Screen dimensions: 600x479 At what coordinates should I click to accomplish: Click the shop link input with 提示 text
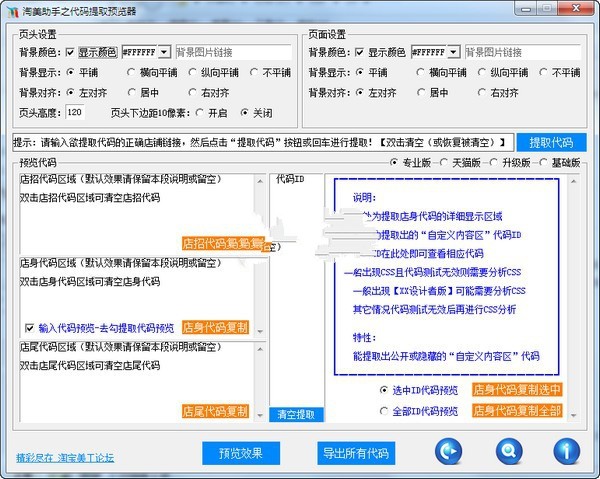[x=263, y=142]
